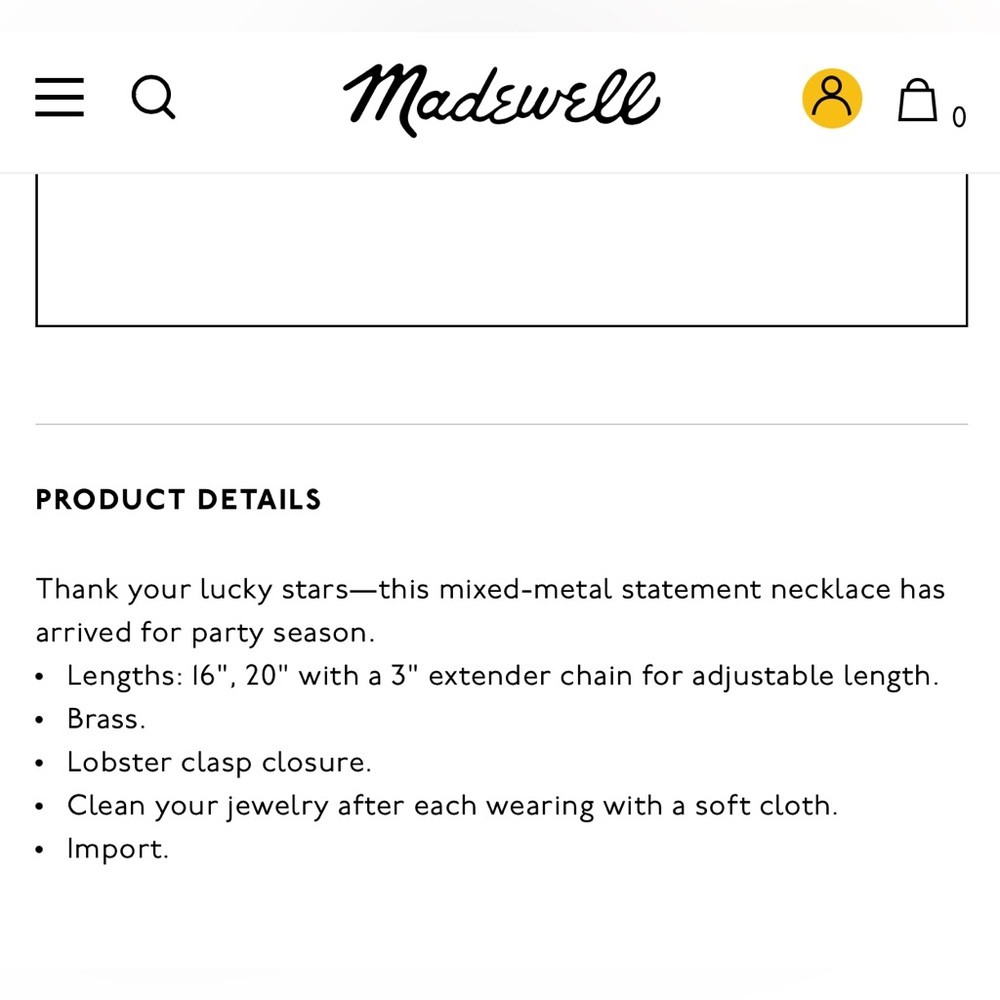The height and width of the screenshot is (1000, 1000).
Task: Click the statement necklace description paragraph
Action: [490, 610]
